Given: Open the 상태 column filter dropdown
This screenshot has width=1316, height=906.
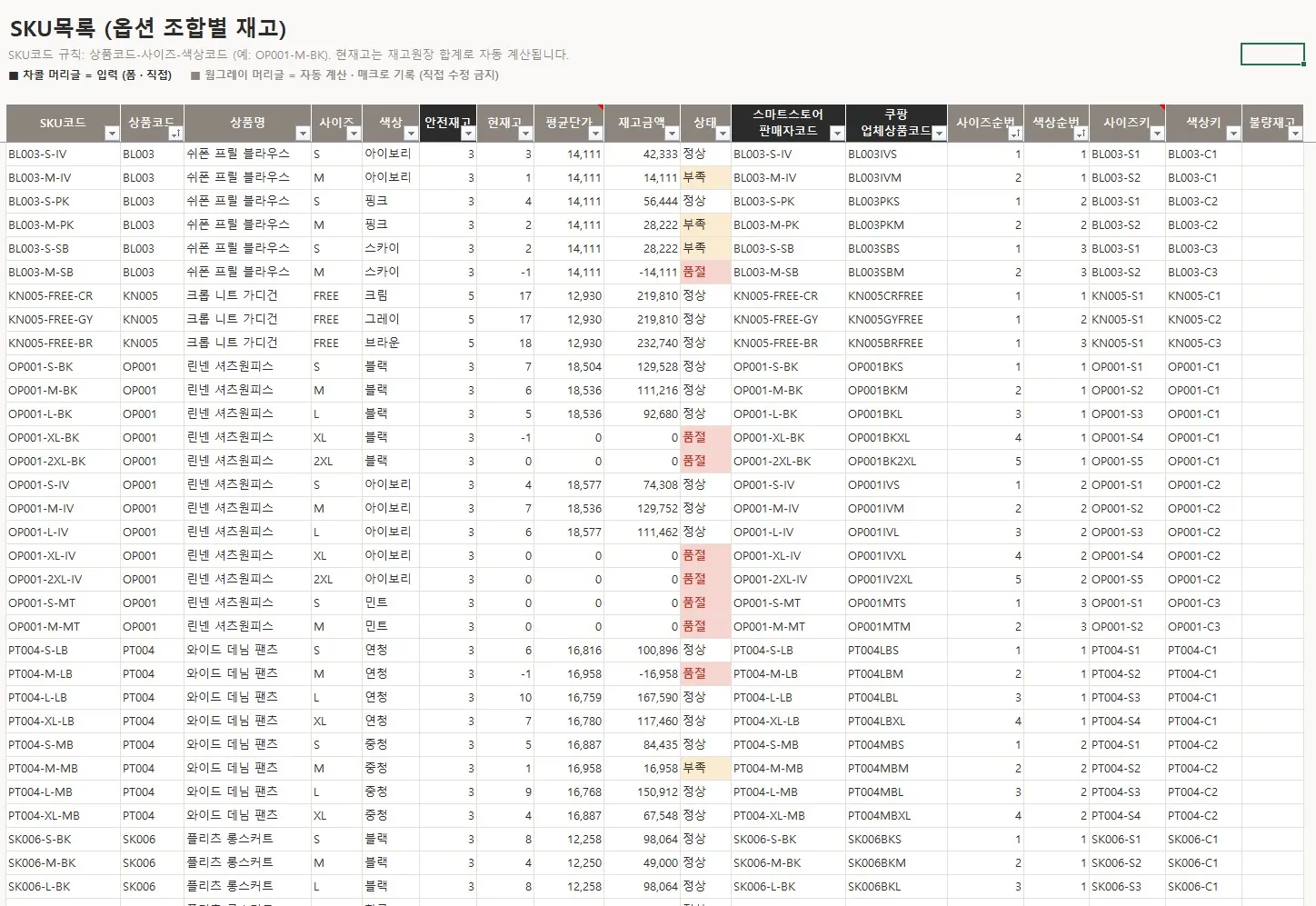Looking at the screenshot, I should (x=723, y=134).
